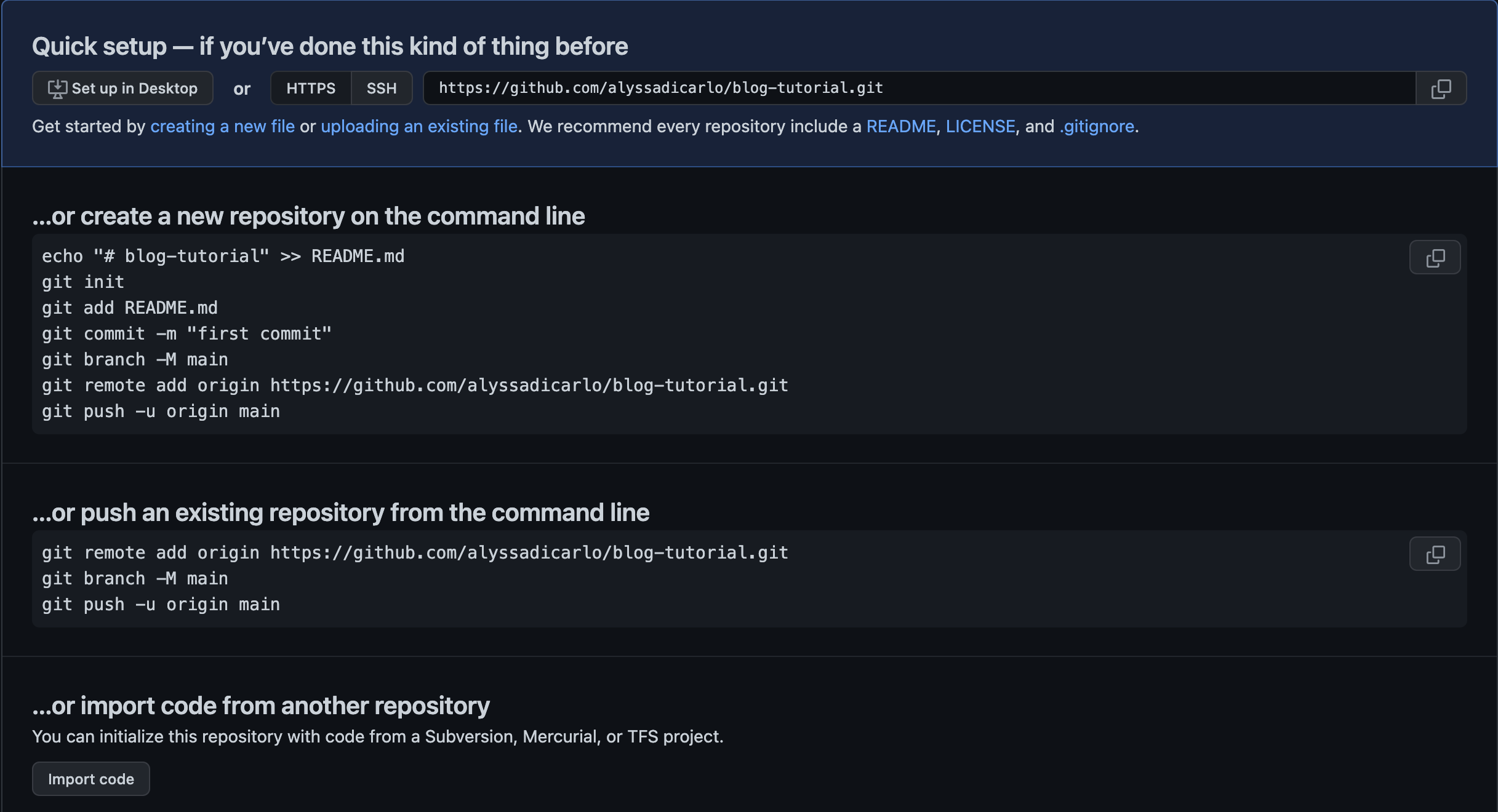Click the git init command line
This screenshot has width=1498, height=812.
pos(83,282)
